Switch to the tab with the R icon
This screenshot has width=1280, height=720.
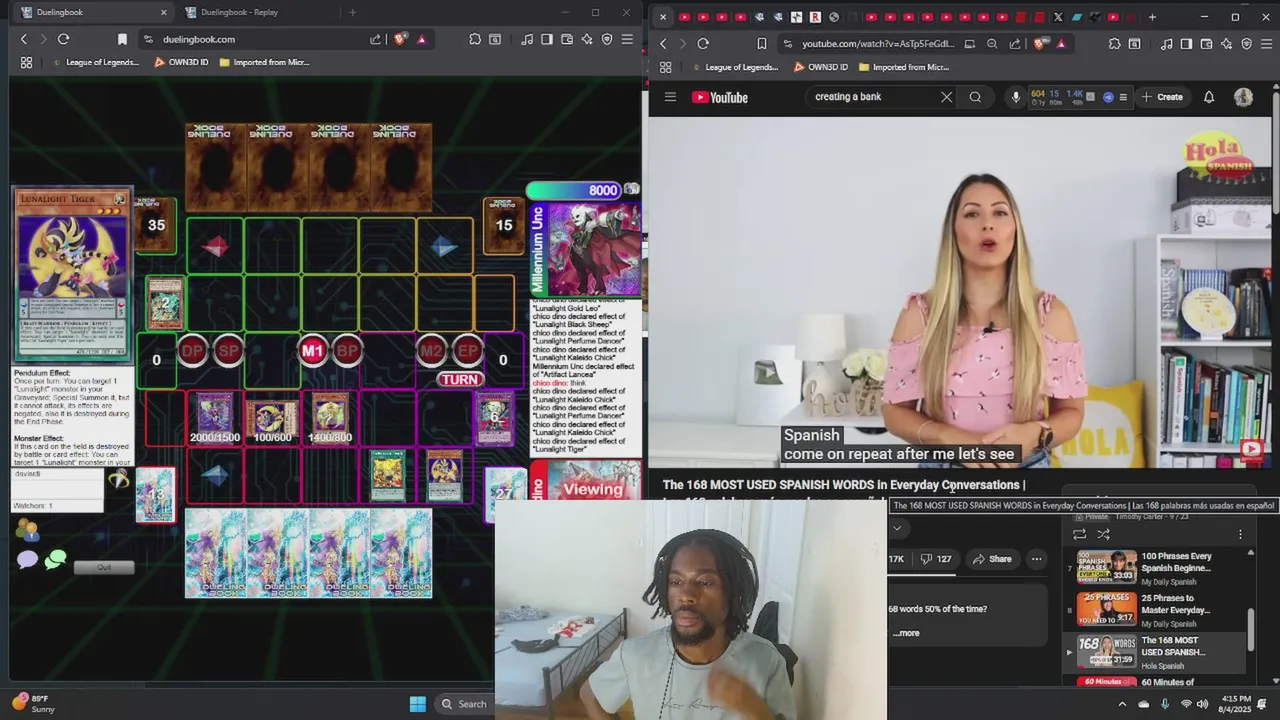click(x=815, y=17)
